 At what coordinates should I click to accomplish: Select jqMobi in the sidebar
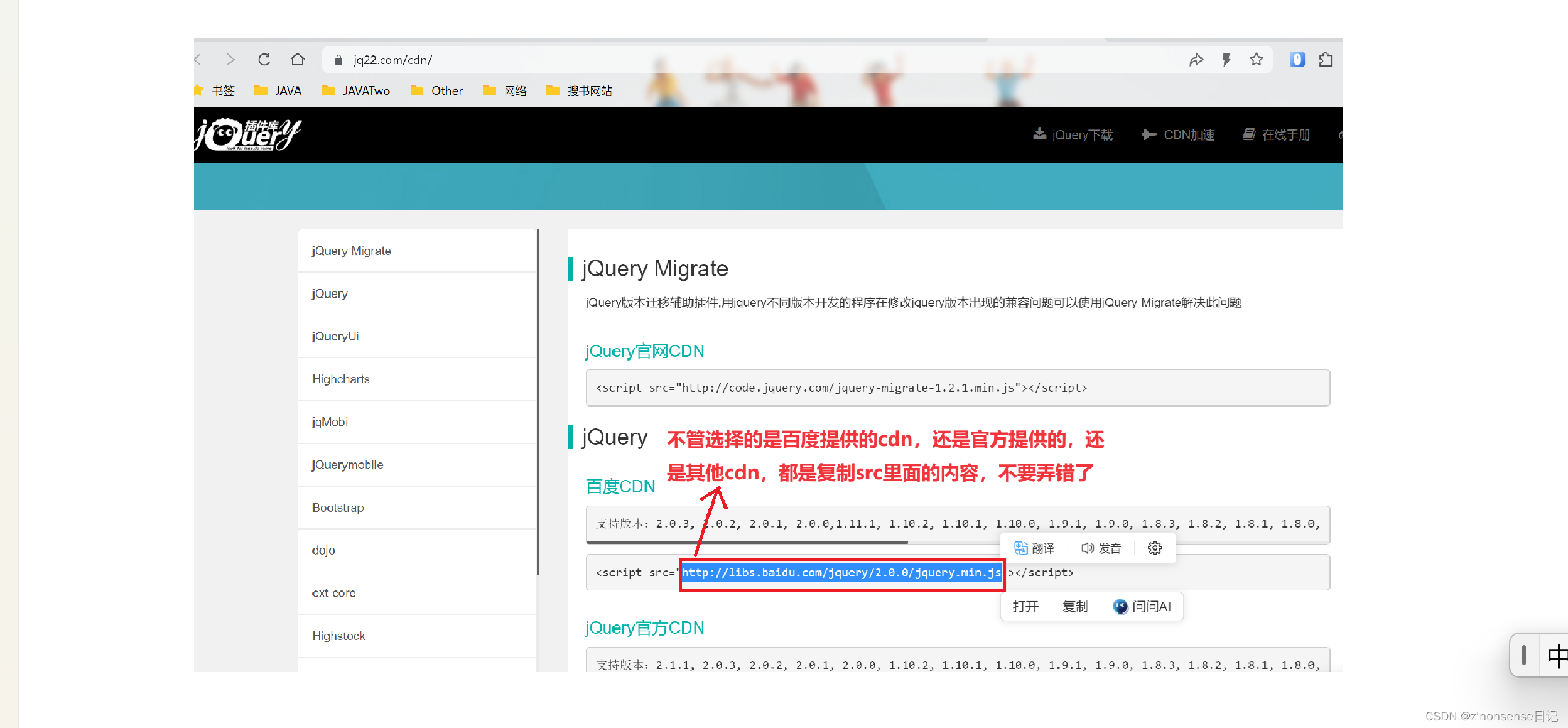click(417, 421)
